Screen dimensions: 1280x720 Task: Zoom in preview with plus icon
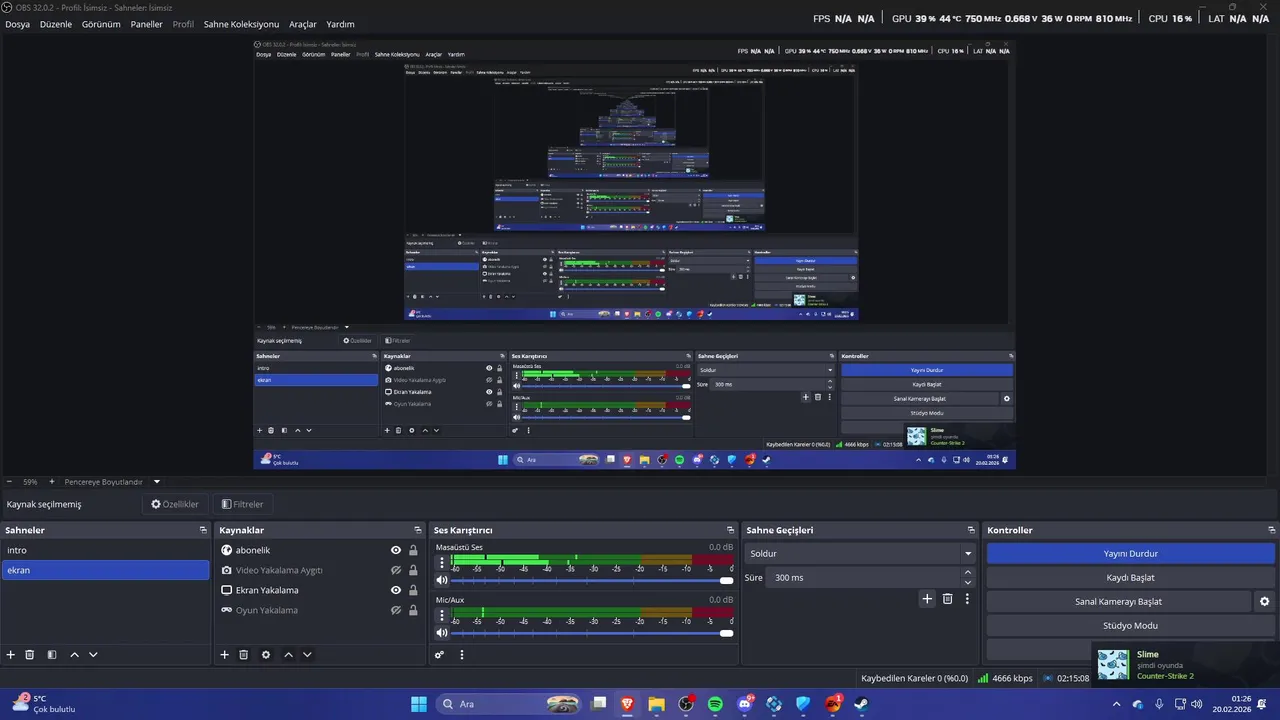pos(52,482)
